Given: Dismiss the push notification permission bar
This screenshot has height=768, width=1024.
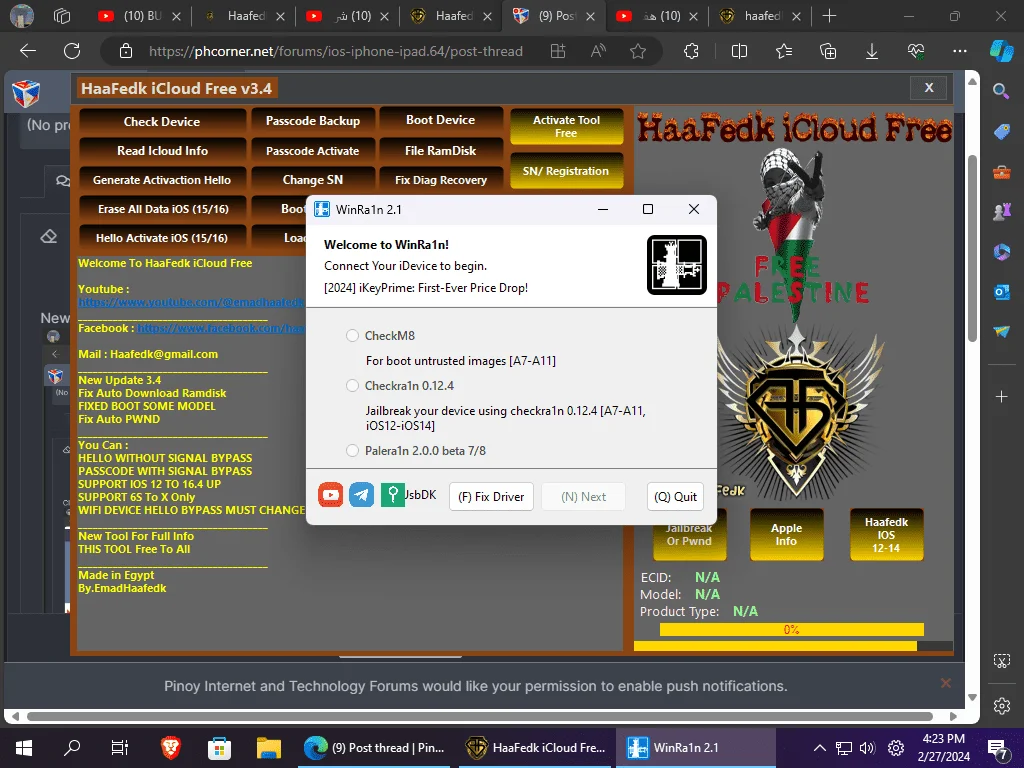Looking at the screenshot, I should click(946, 683).
